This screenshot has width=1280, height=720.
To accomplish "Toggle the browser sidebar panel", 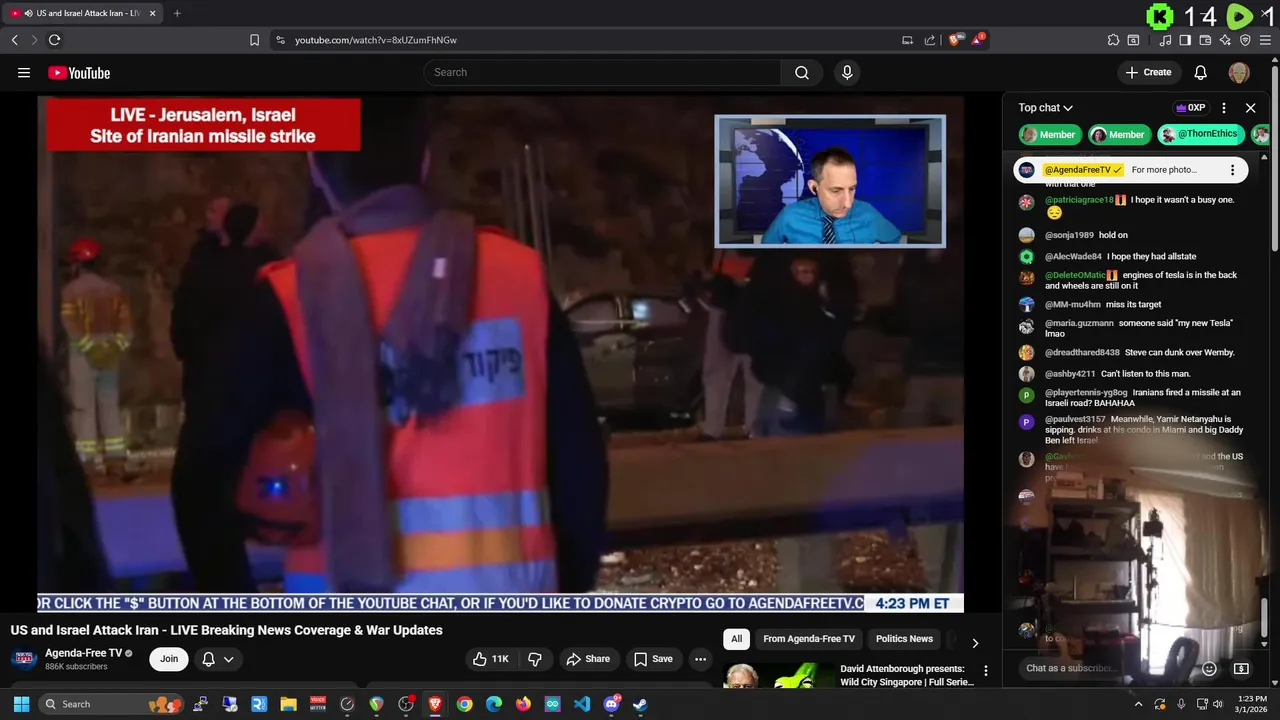I will click(1185, 40).
